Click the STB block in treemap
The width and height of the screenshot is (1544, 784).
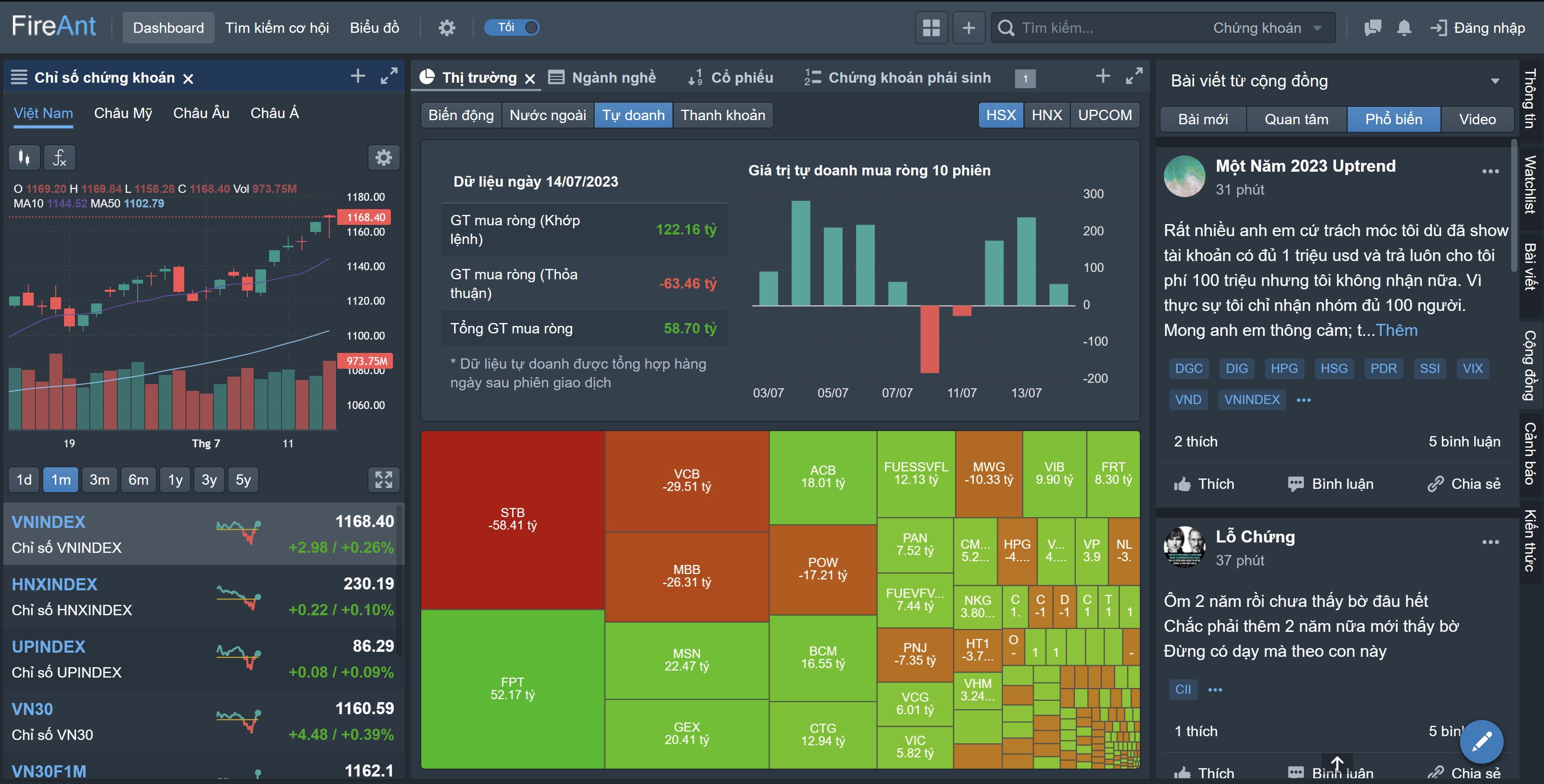tap(512, 519)
